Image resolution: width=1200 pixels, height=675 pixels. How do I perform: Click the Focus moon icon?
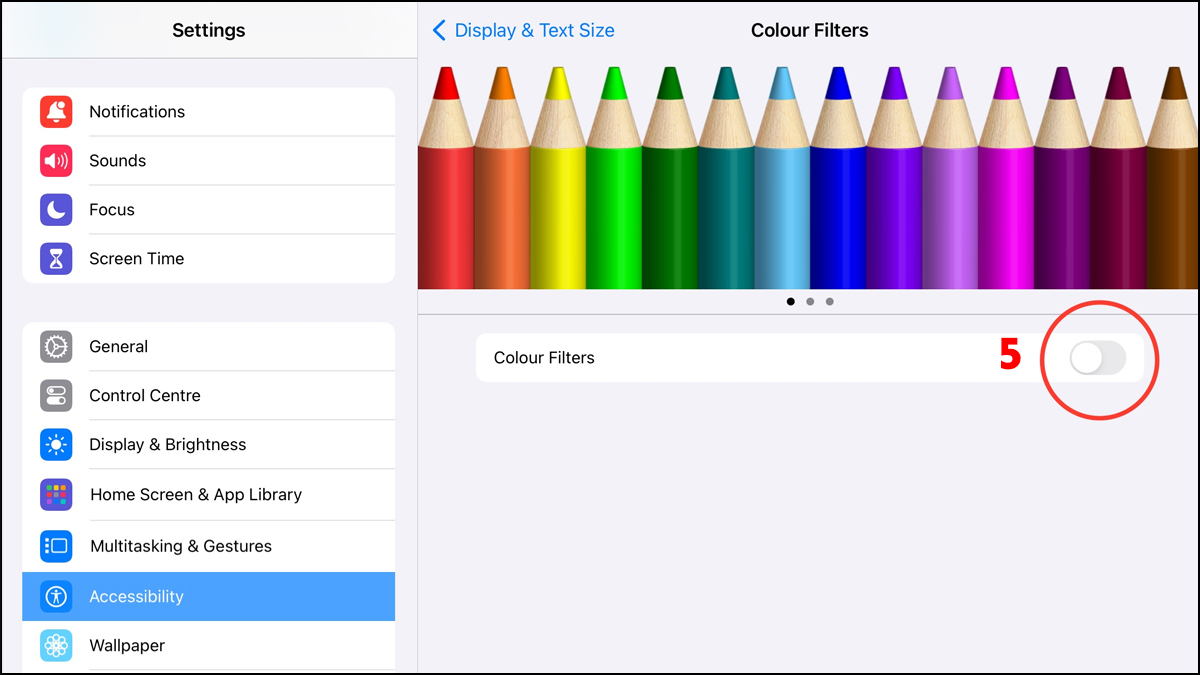point(56,210)
